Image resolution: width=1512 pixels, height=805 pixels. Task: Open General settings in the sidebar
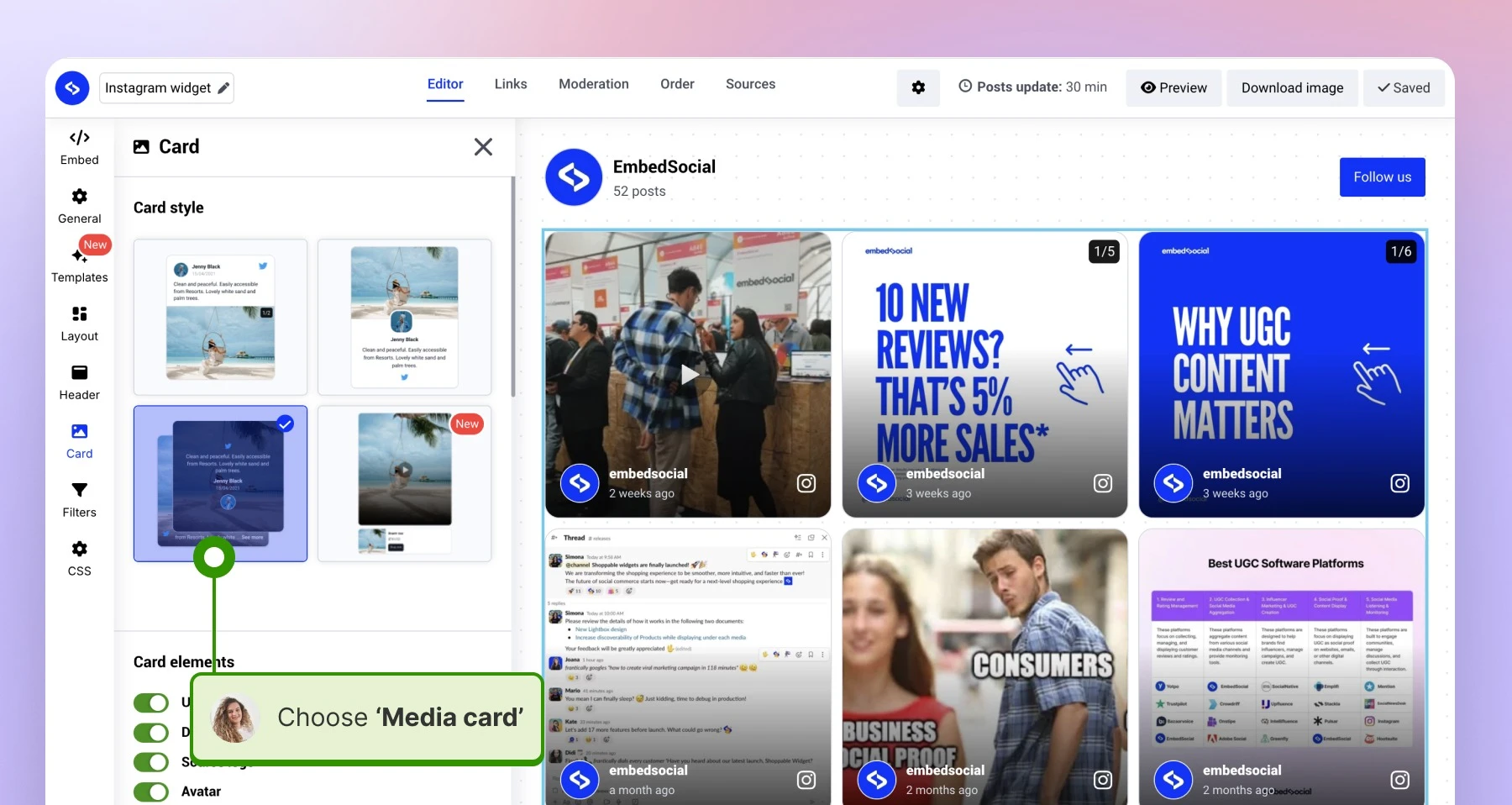[x=80, y=206]
